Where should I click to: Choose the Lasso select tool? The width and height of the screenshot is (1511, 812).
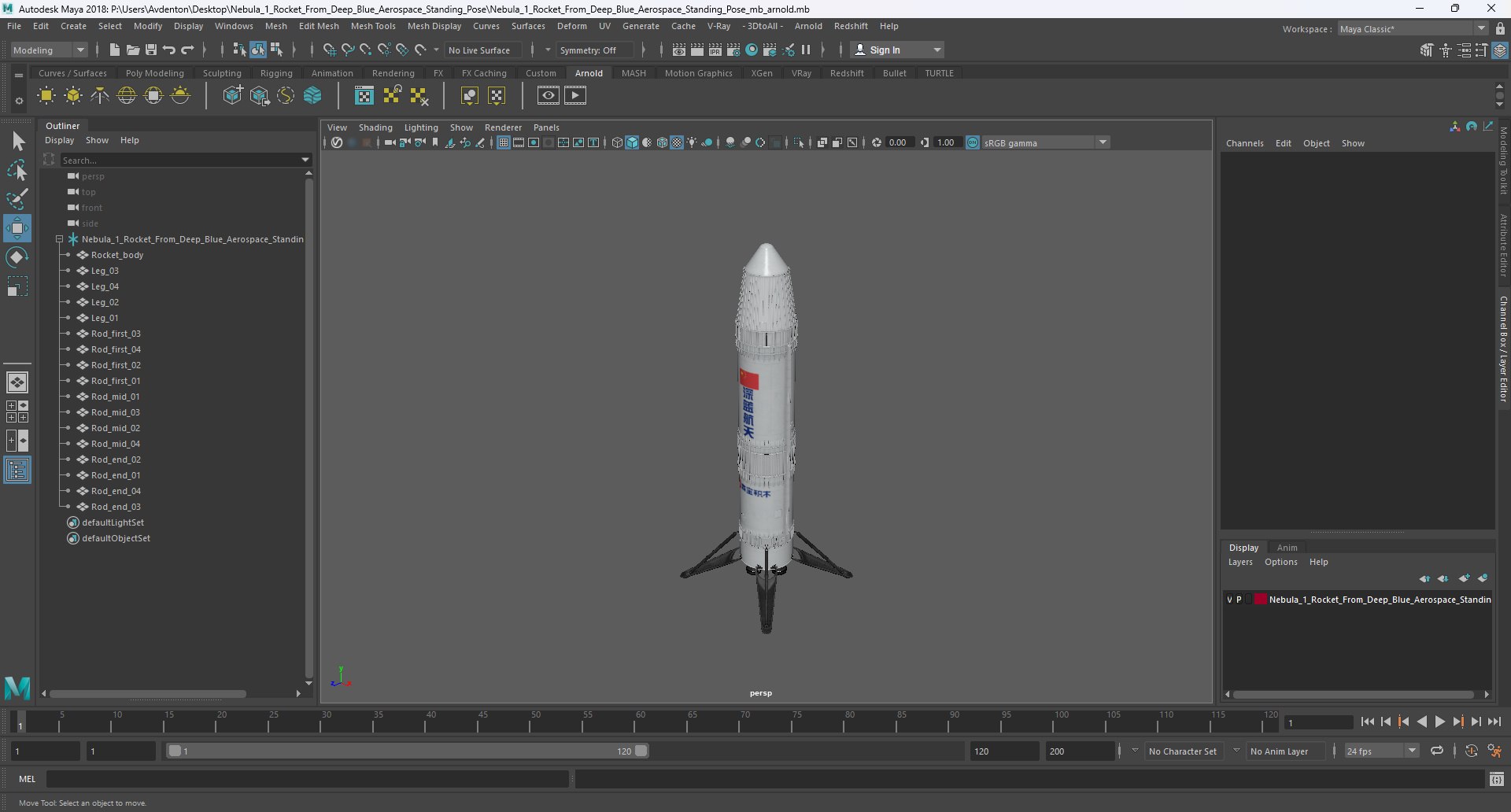(x=17, y=170)
